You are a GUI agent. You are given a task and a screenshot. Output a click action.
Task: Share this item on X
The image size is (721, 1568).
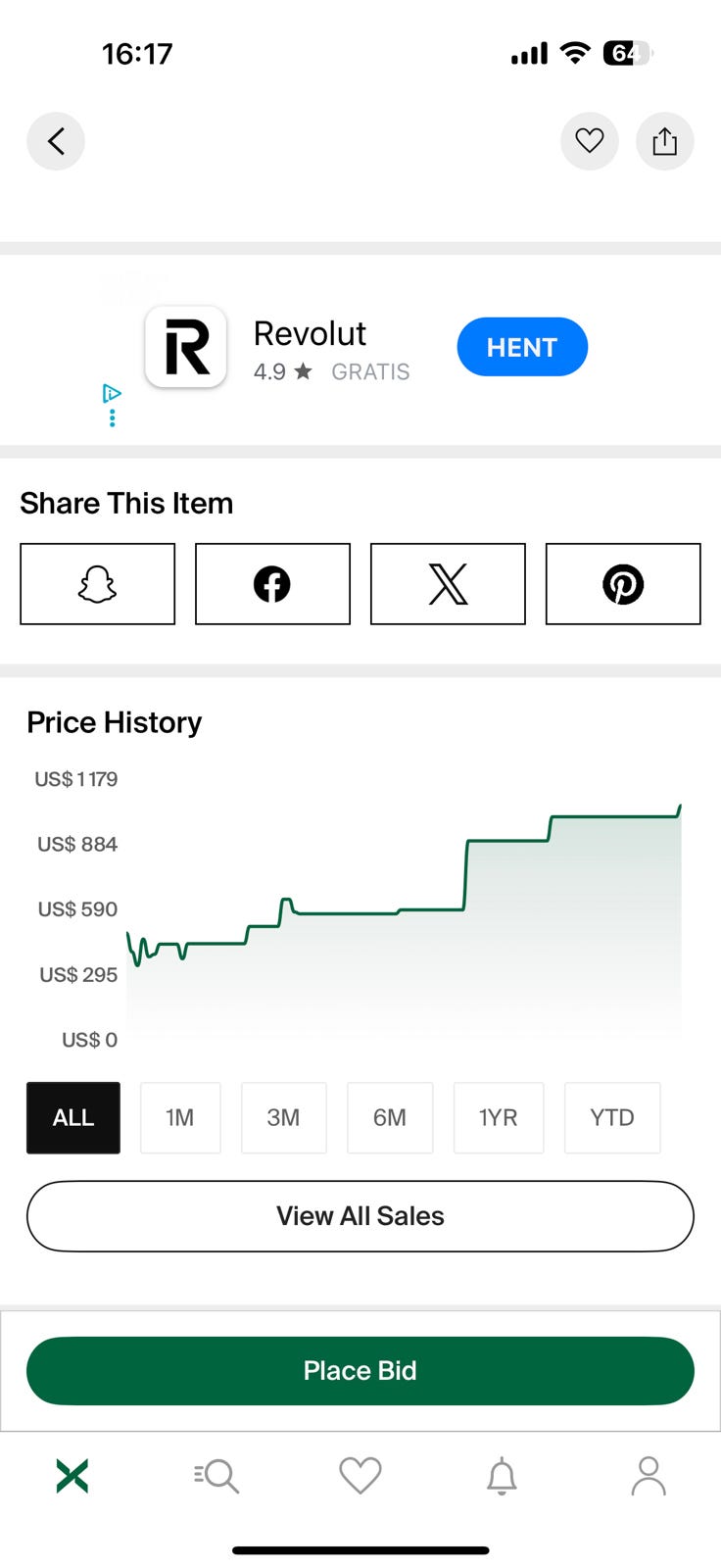(x=448, y=584)
